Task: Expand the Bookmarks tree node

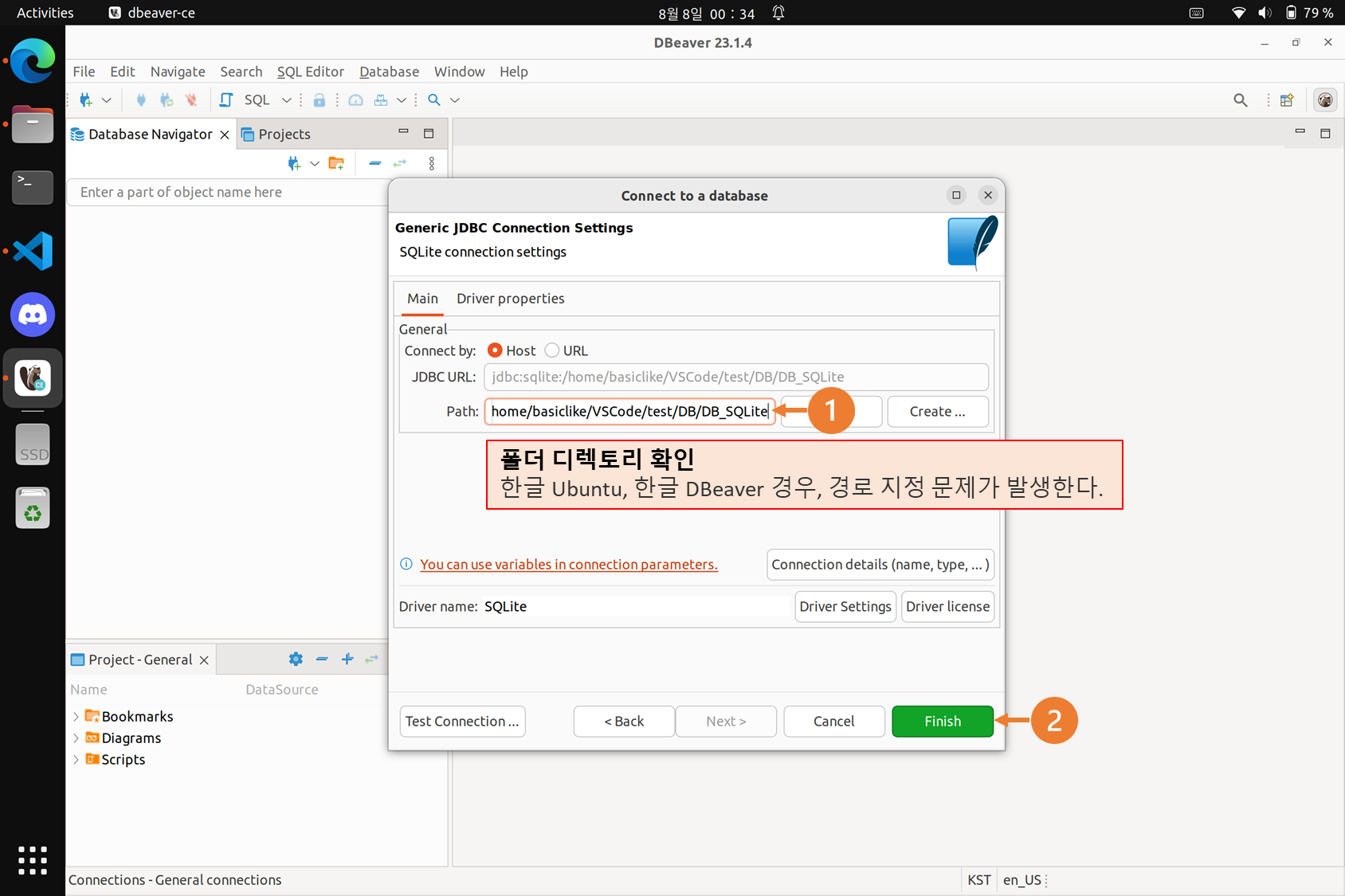Action: (x=76, y=717)
